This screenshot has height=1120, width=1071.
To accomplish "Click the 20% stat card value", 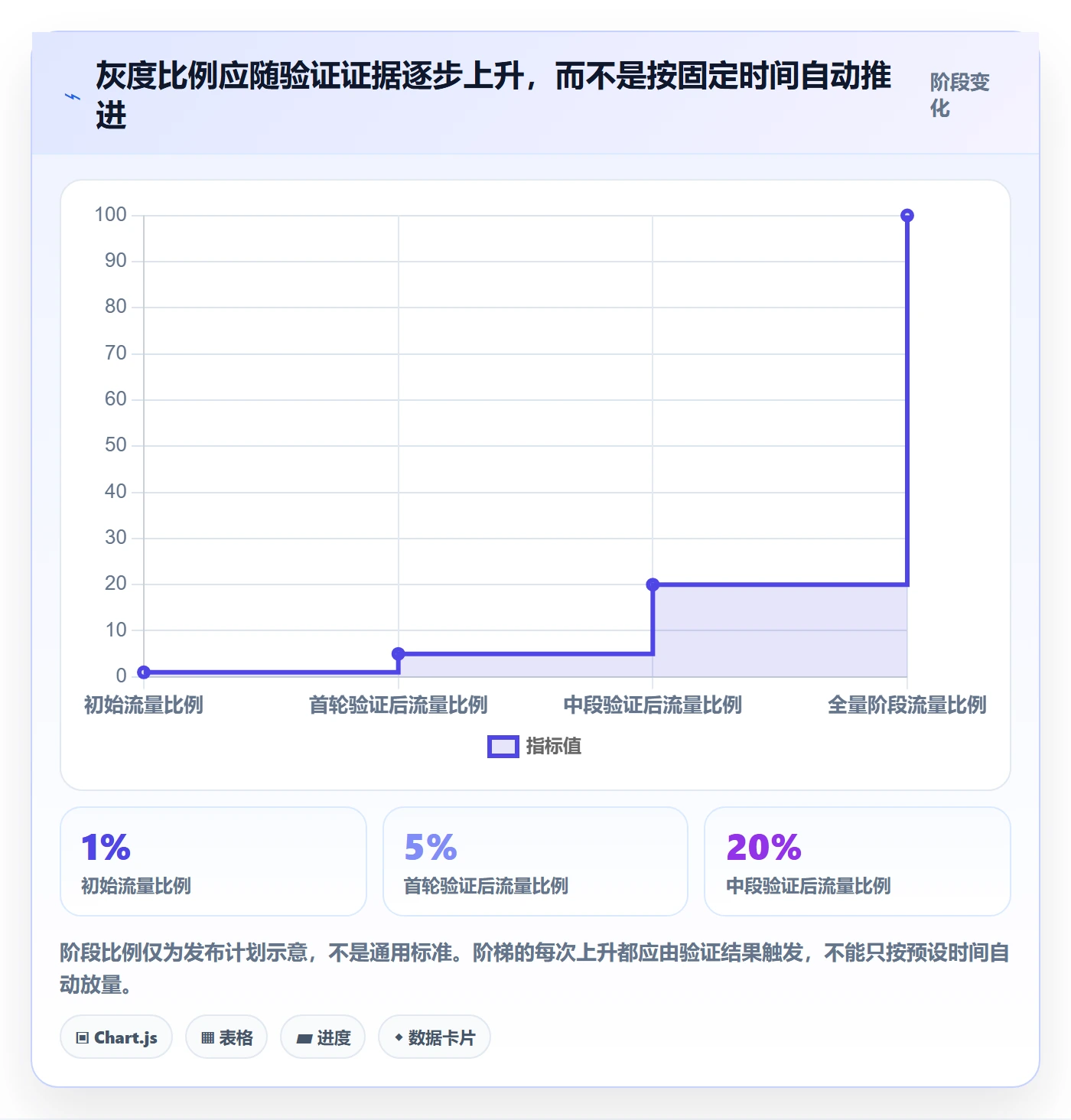I will (x=763, y=847).
